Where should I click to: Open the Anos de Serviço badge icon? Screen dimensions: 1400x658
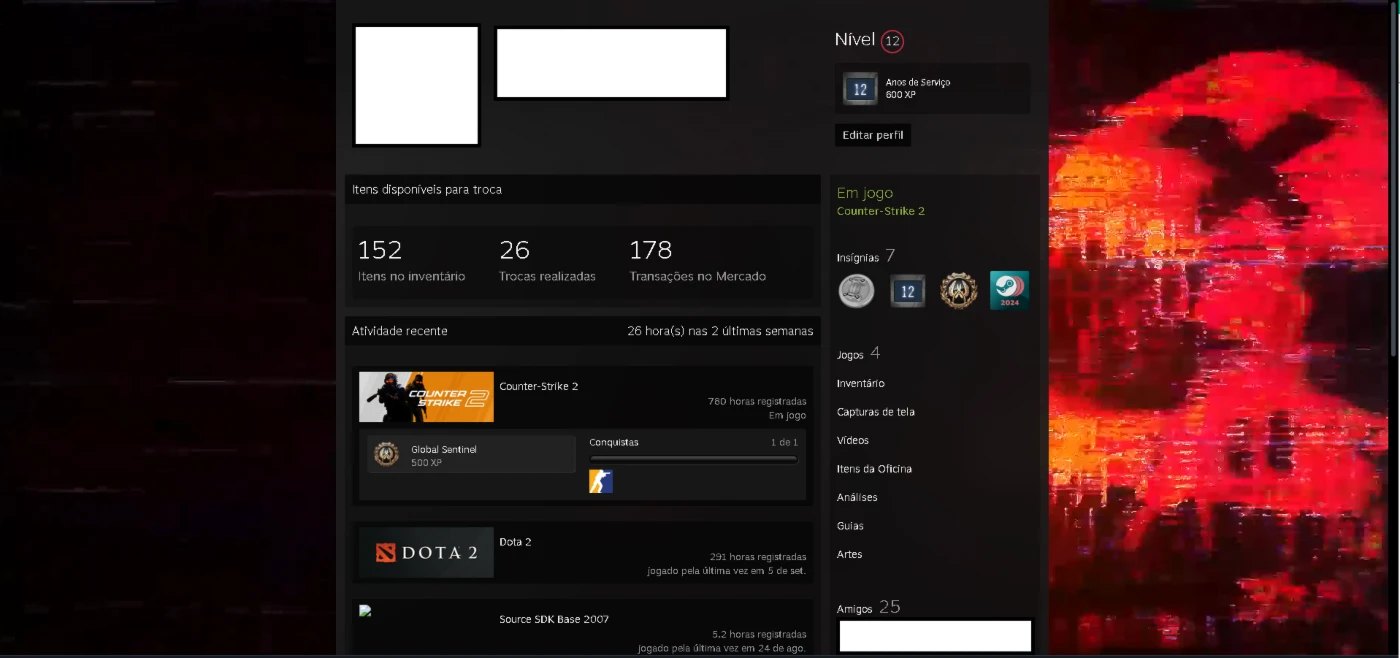(x=860, y=89)
